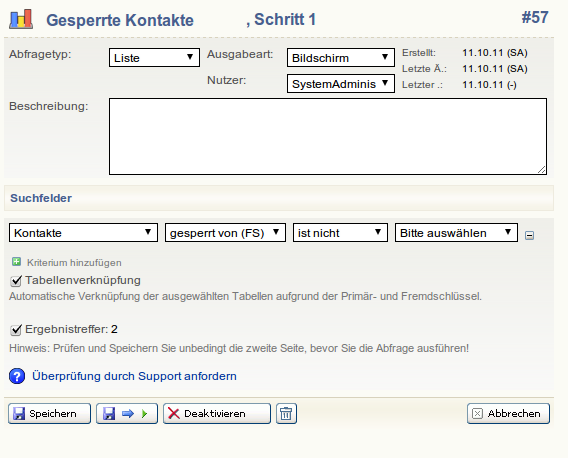Image resolution: width=568 pixels, height=458 pixels.
Task: Open the gesperrt von (FS) field dropdown
Action: tap(225, 233)
